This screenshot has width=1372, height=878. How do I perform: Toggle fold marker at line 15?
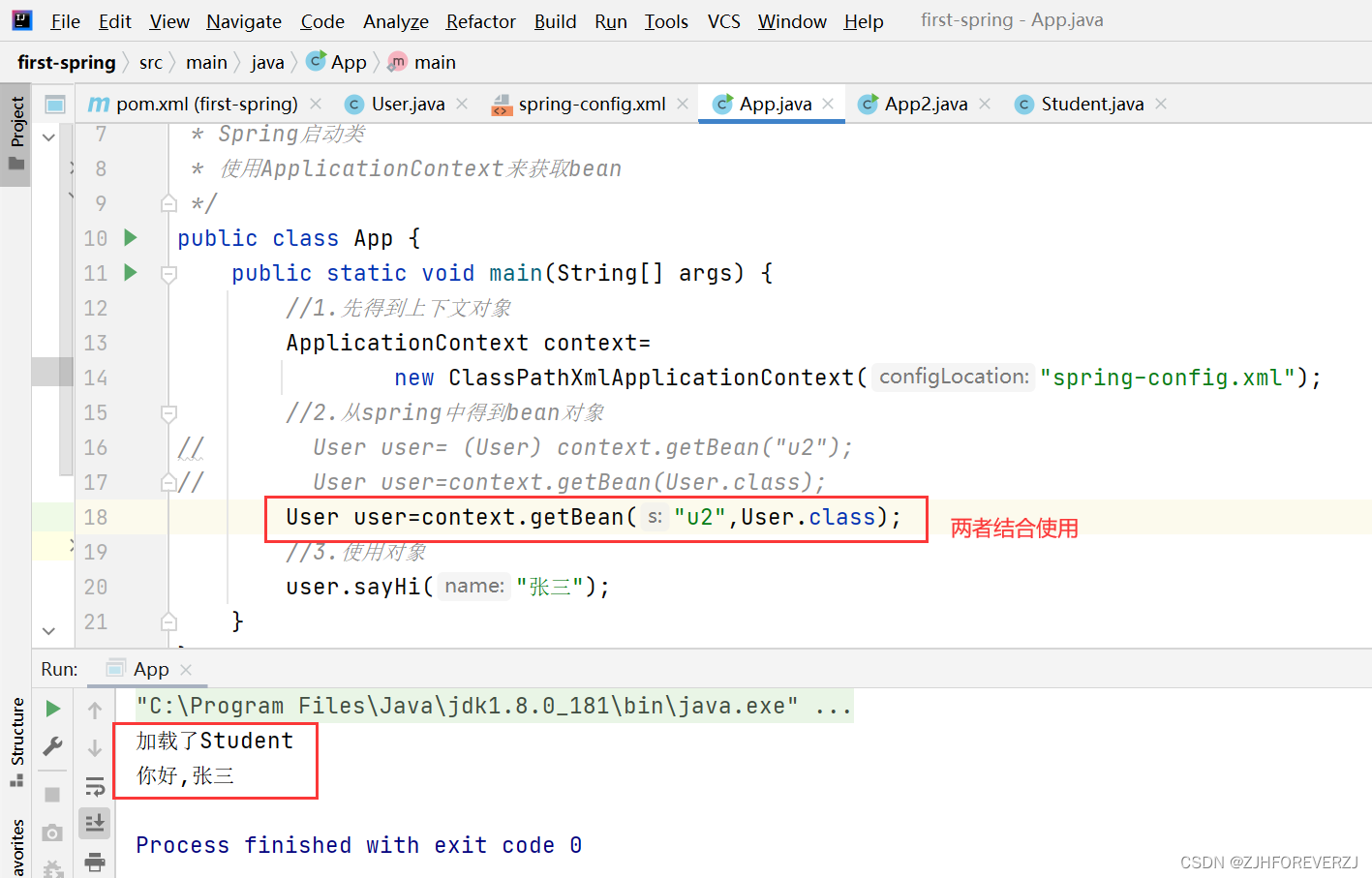168,413
